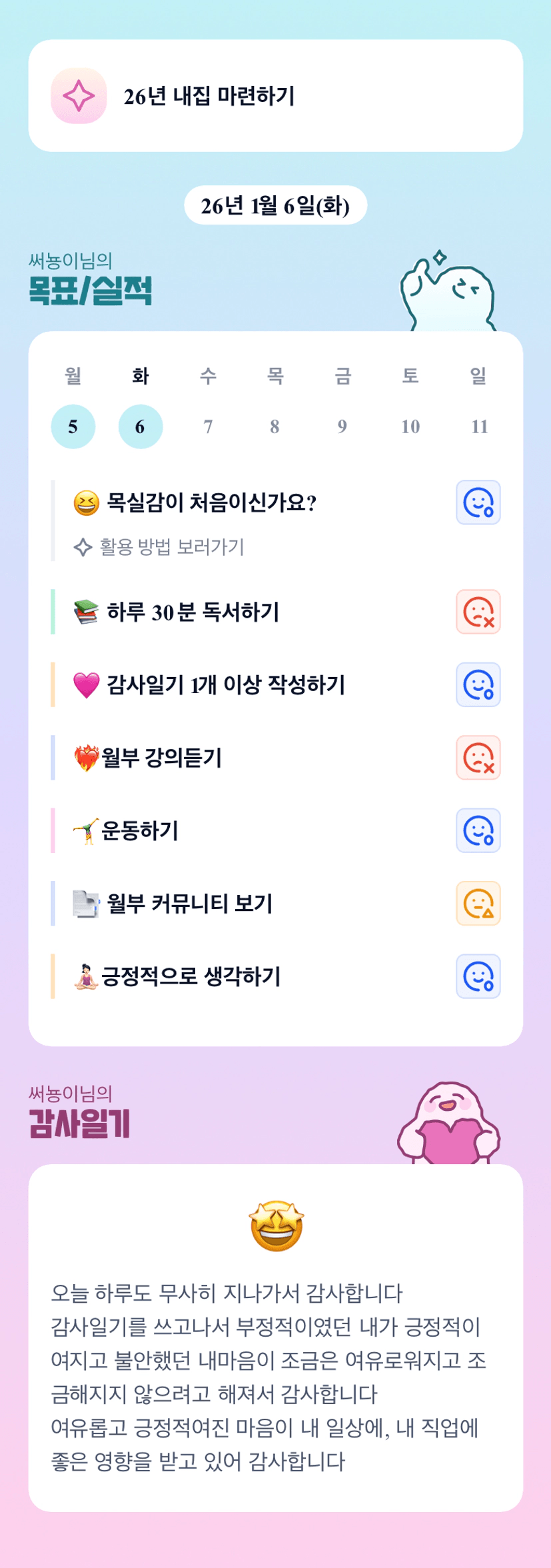The width and height of the screenshot is (551, 1568).
Task: Toggle the blue smiley status for 운동하기
Action: coord(478,831)
